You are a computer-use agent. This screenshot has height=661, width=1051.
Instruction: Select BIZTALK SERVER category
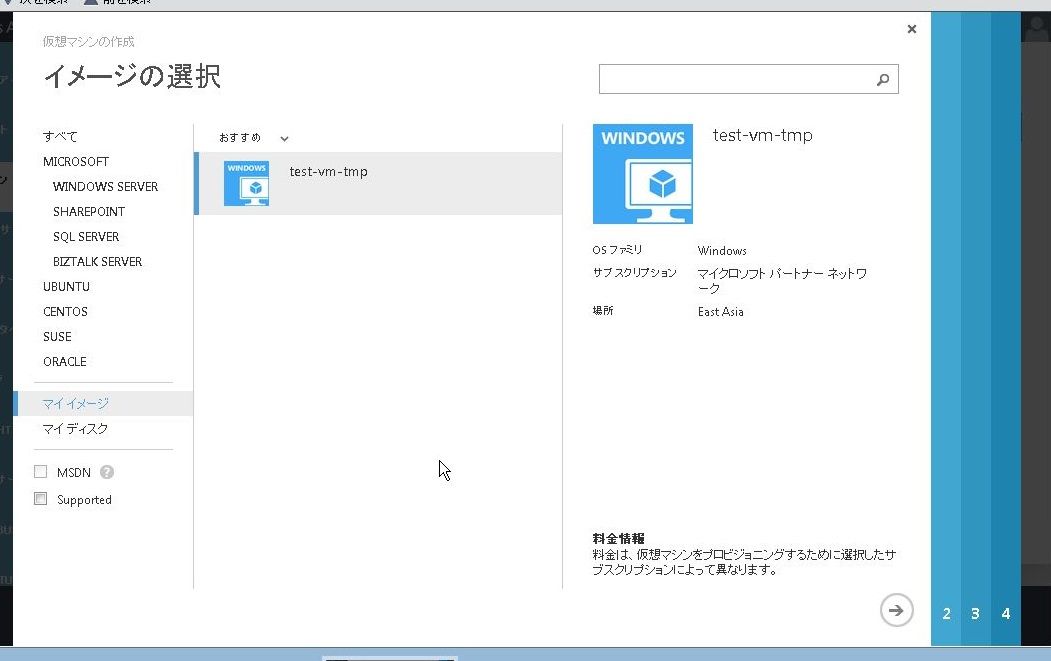point(97,261)
